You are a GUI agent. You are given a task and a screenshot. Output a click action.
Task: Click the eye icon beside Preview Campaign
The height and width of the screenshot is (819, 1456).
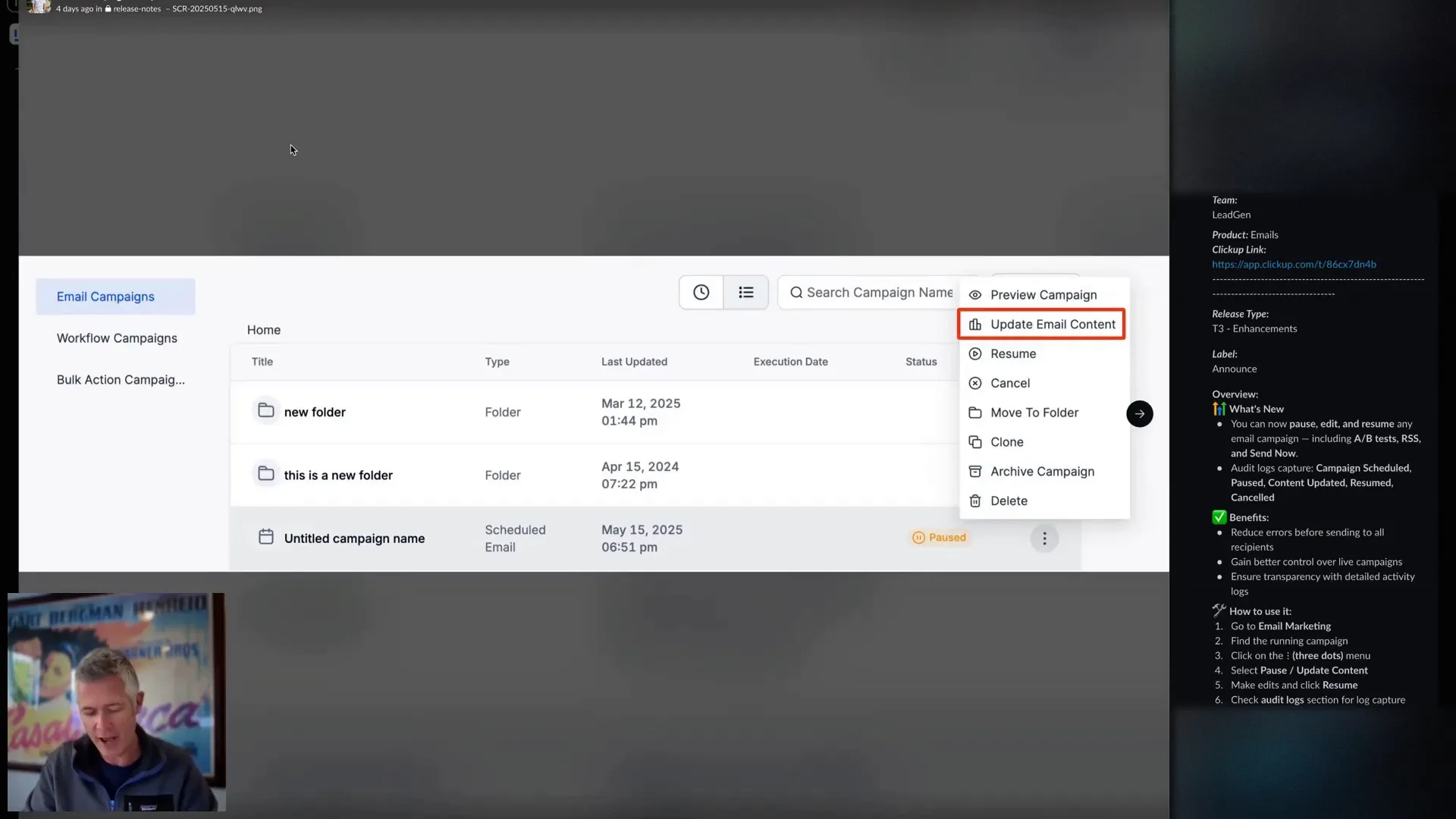[975, 295]
